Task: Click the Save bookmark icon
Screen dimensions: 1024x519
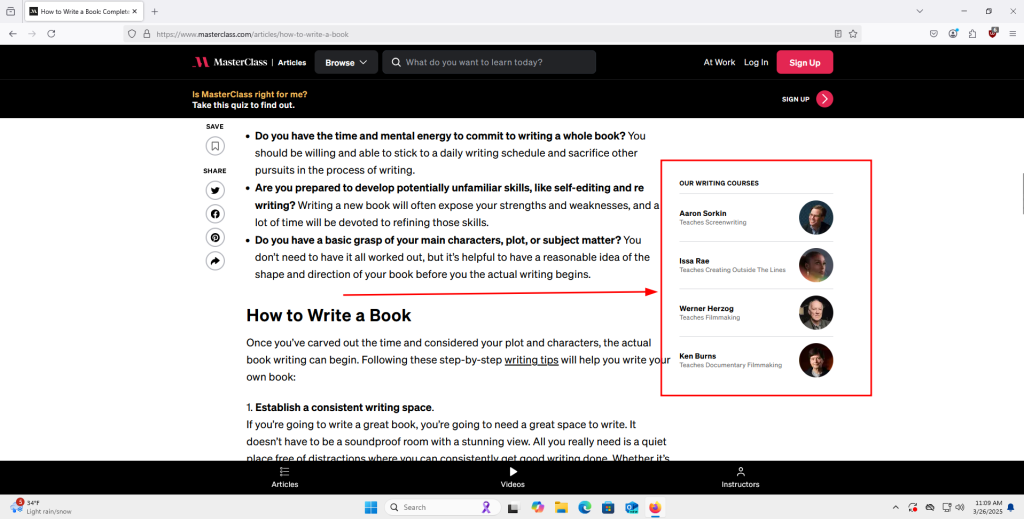Action: click(x=215, y=146)
